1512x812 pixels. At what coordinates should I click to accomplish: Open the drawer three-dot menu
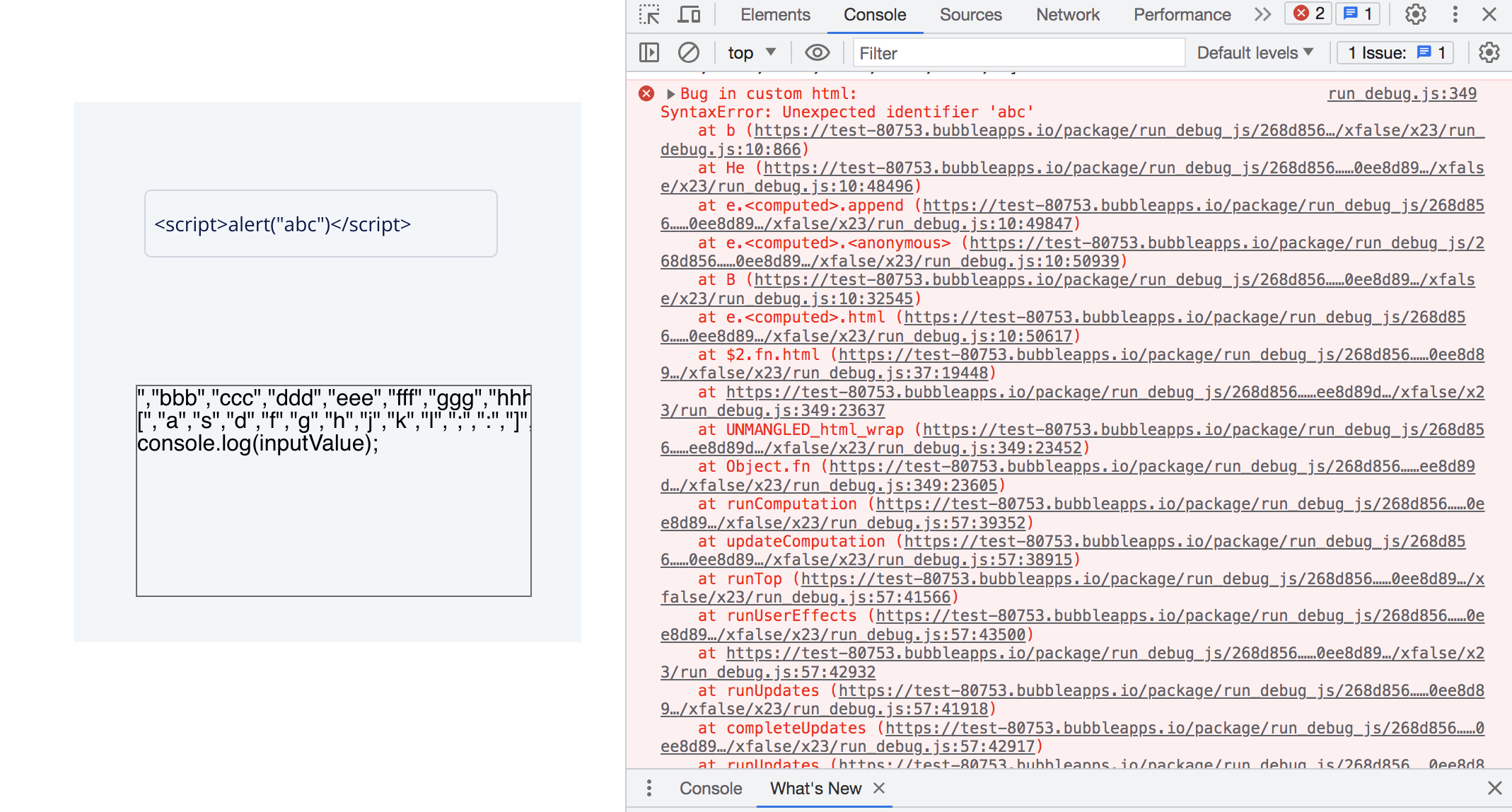[x=649, y=788]
